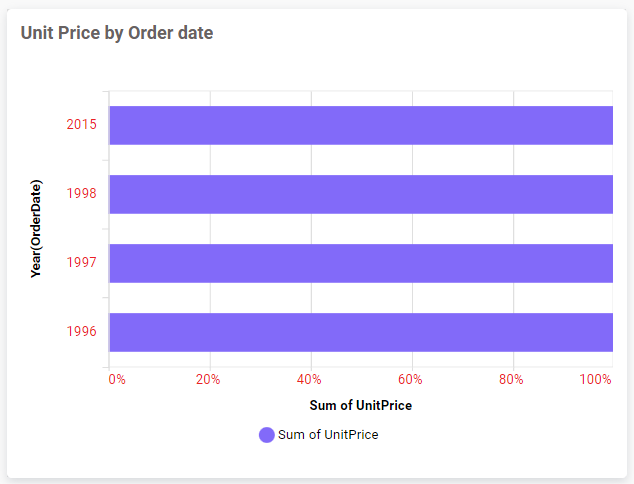Click the 2015 y-axis label
This screenshot has height=484, width=634.
point(81,125)
